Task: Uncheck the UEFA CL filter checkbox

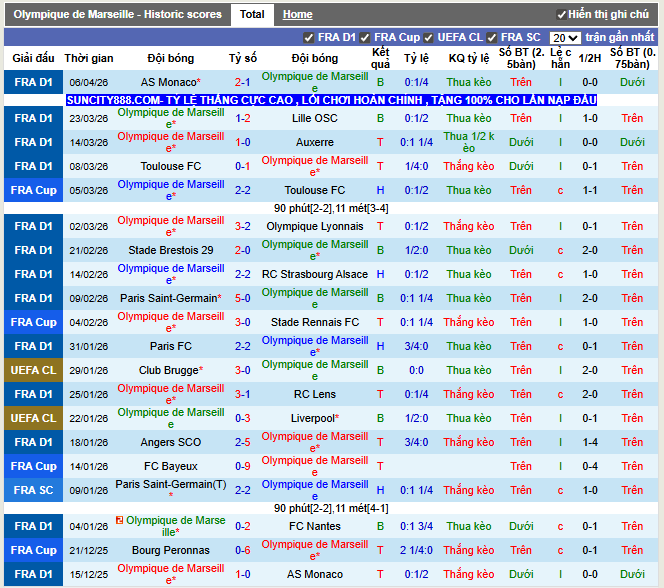Action: [428, 37]
